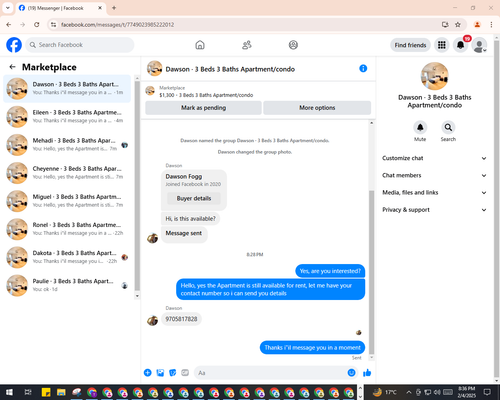Open Mehadi conversation in chat list

tap(67, 145)
